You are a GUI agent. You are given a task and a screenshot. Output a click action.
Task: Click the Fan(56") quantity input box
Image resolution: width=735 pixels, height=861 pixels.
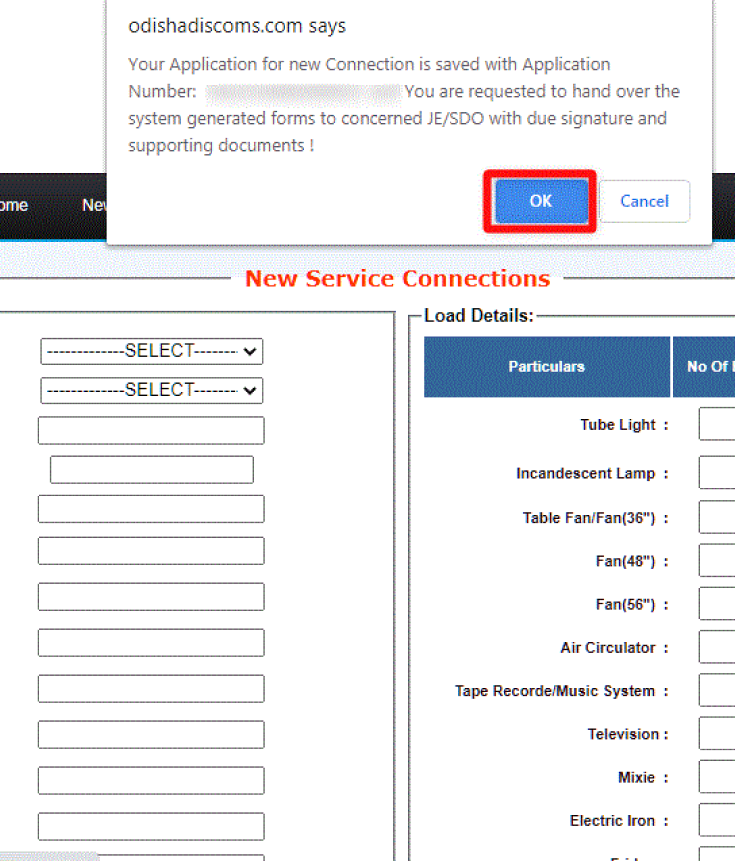[716, 604]
